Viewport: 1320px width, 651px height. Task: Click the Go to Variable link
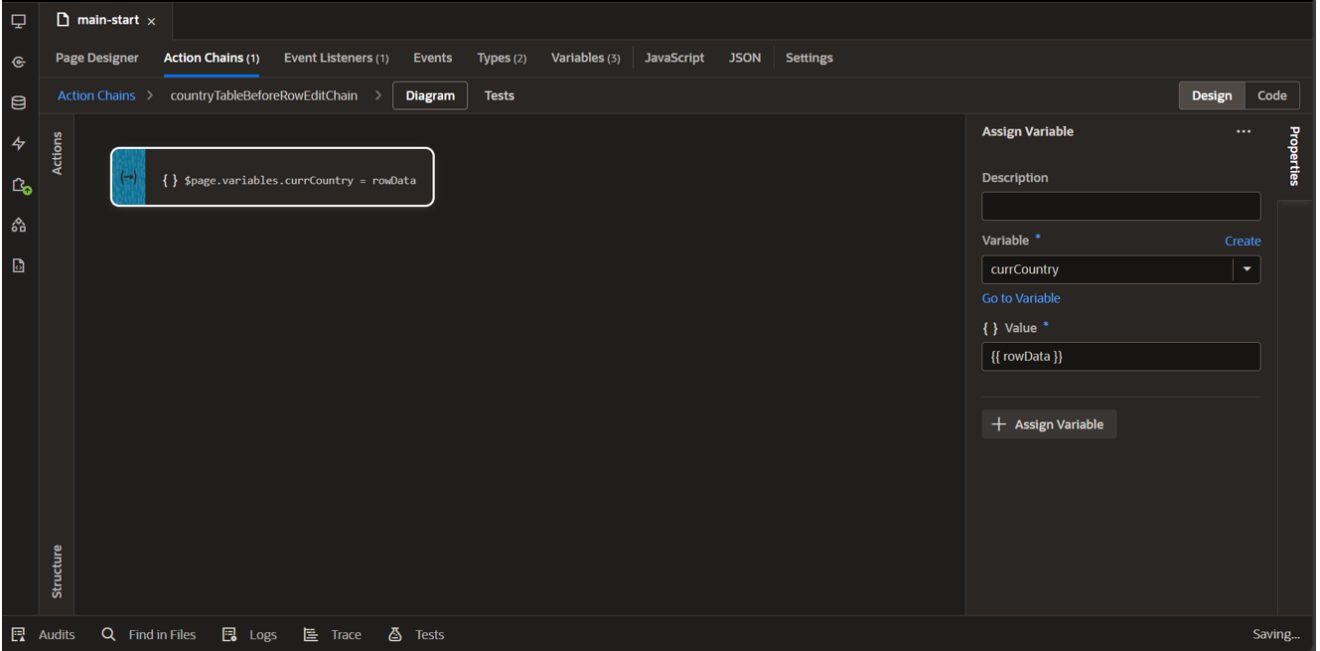(1021, 298)
